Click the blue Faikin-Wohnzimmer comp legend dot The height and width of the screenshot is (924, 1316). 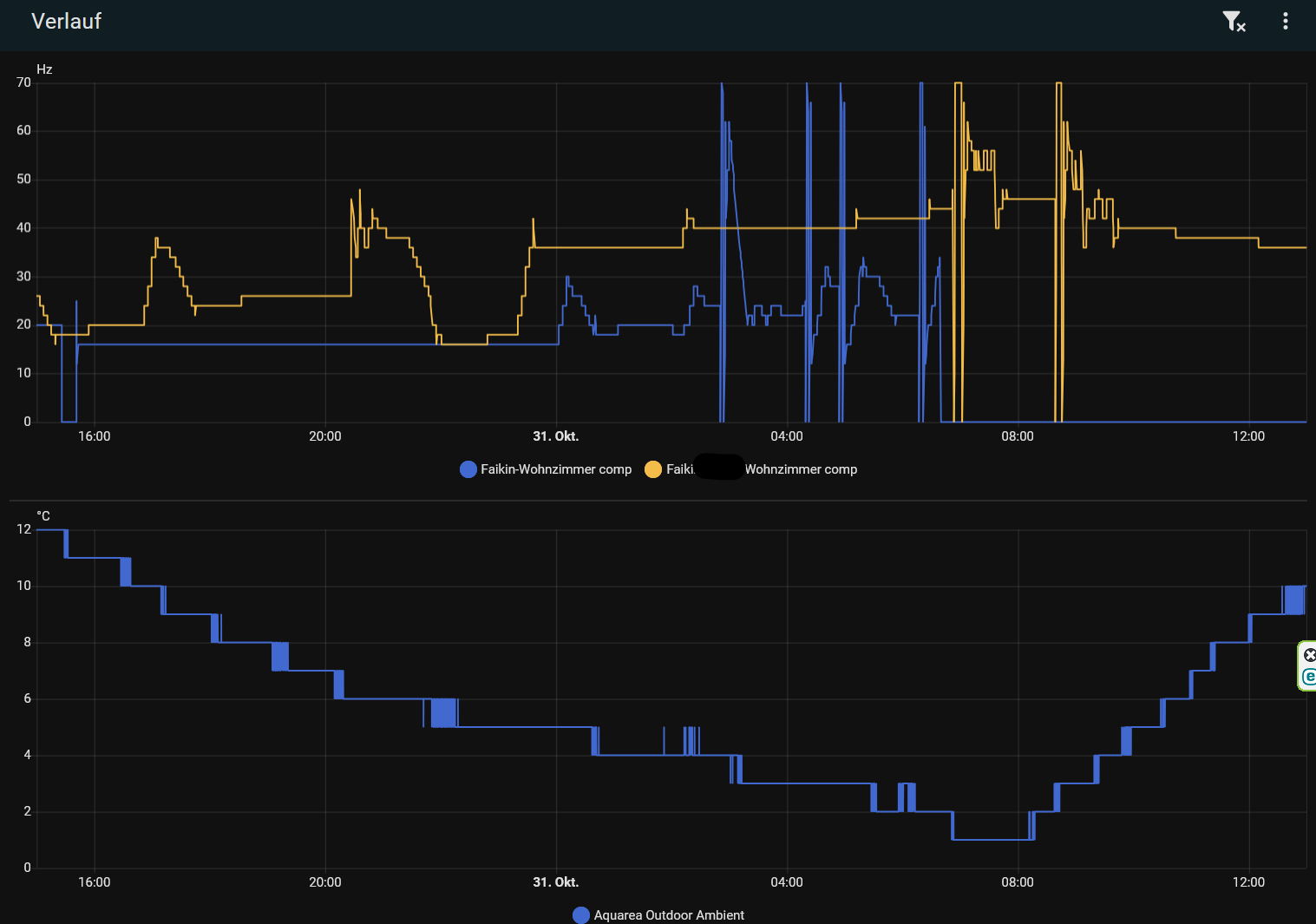[468, 469]
